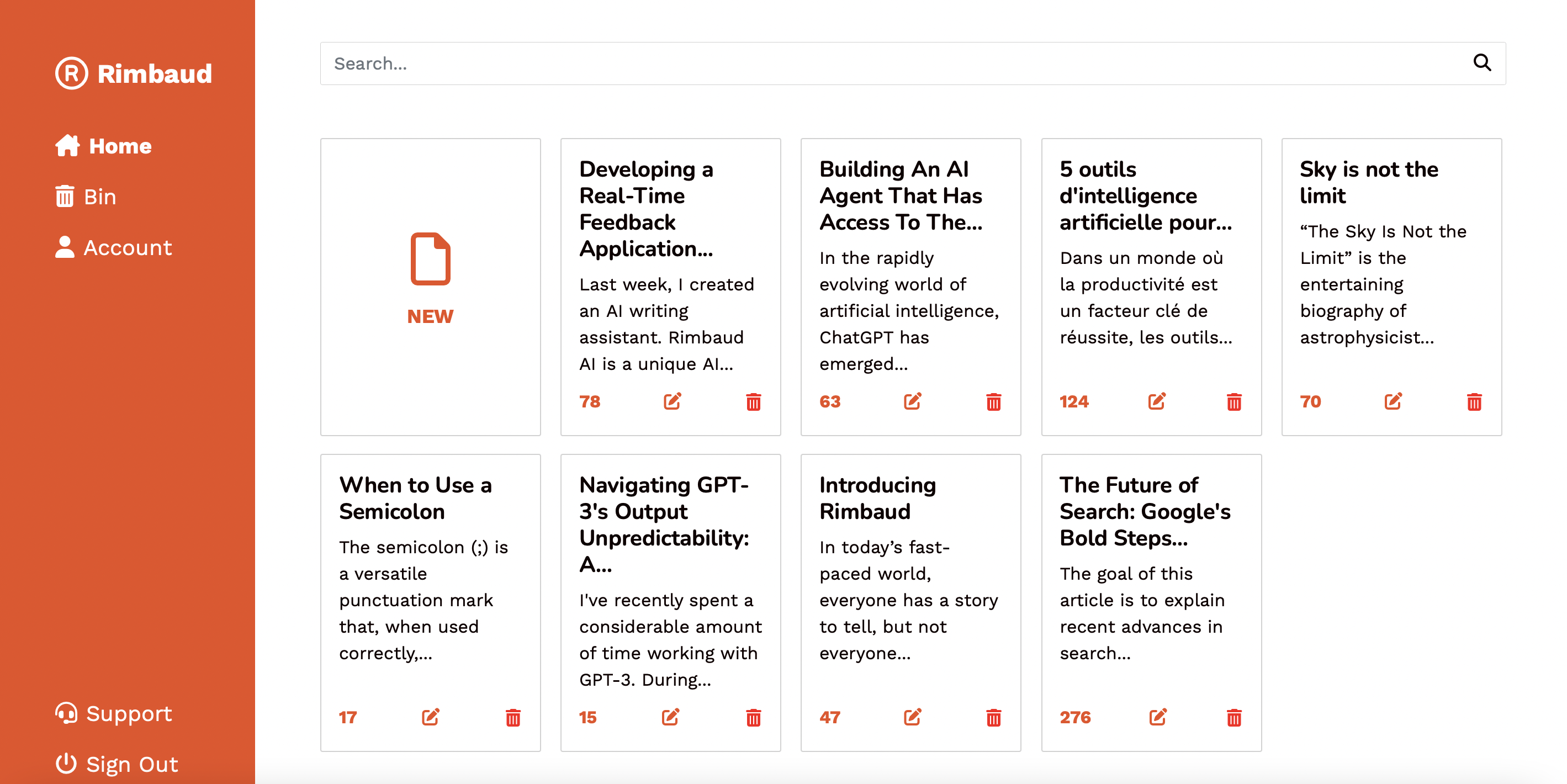Click excerpt starting 'I've recently spent'
The height and width of the screenshot is (784, 1567).
pyautogui.click(x=670, y=640)
